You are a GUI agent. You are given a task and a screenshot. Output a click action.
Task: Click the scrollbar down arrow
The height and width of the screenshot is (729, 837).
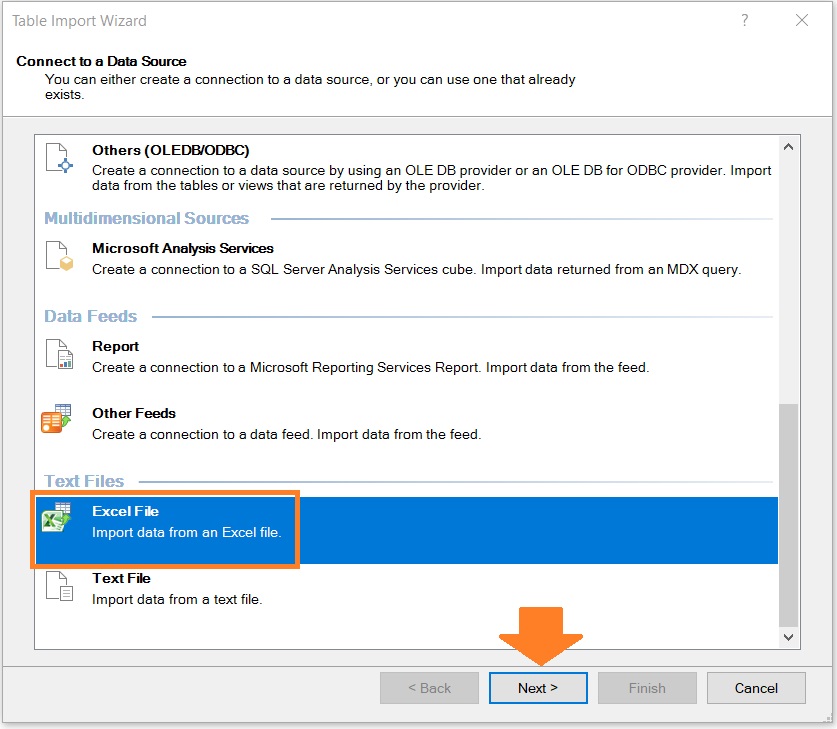coord(788,637)
